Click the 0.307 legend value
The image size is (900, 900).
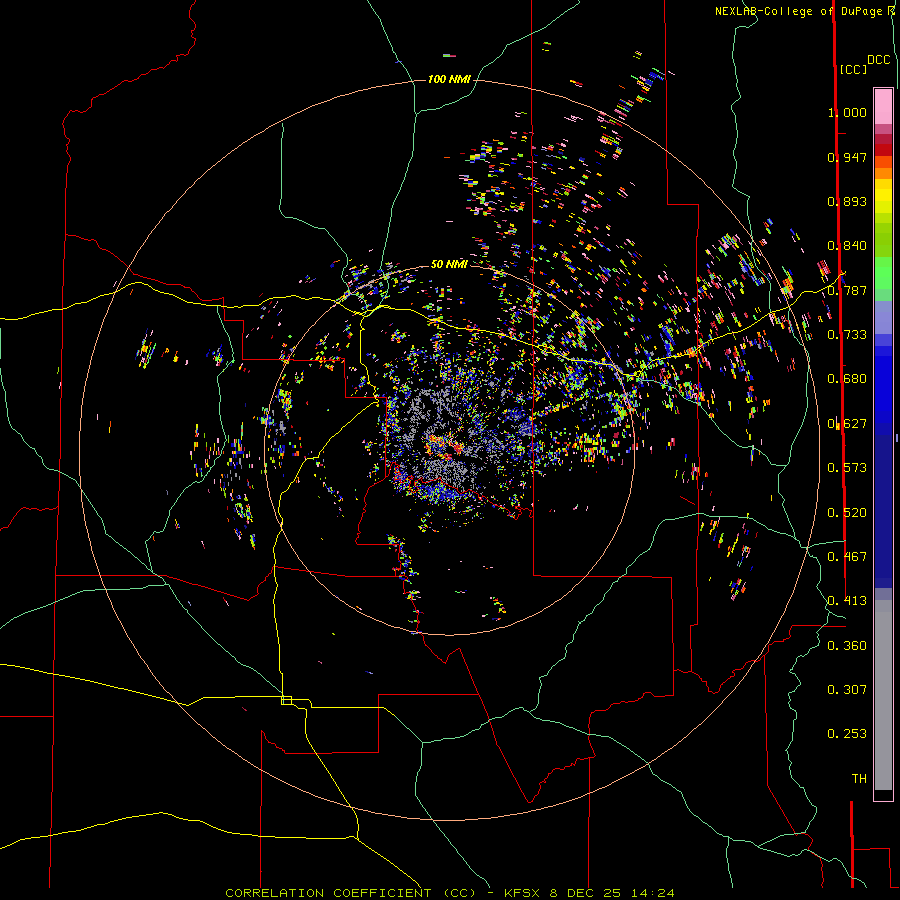tap(847, 690)
